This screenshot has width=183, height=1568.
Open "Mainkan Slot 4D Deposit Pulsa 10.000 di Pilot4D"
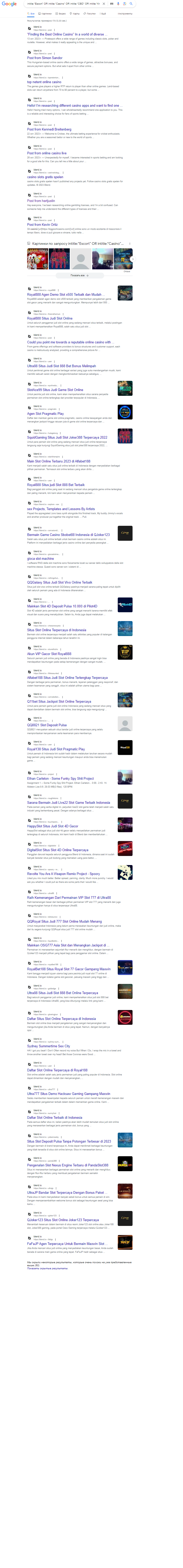[62, 606]
